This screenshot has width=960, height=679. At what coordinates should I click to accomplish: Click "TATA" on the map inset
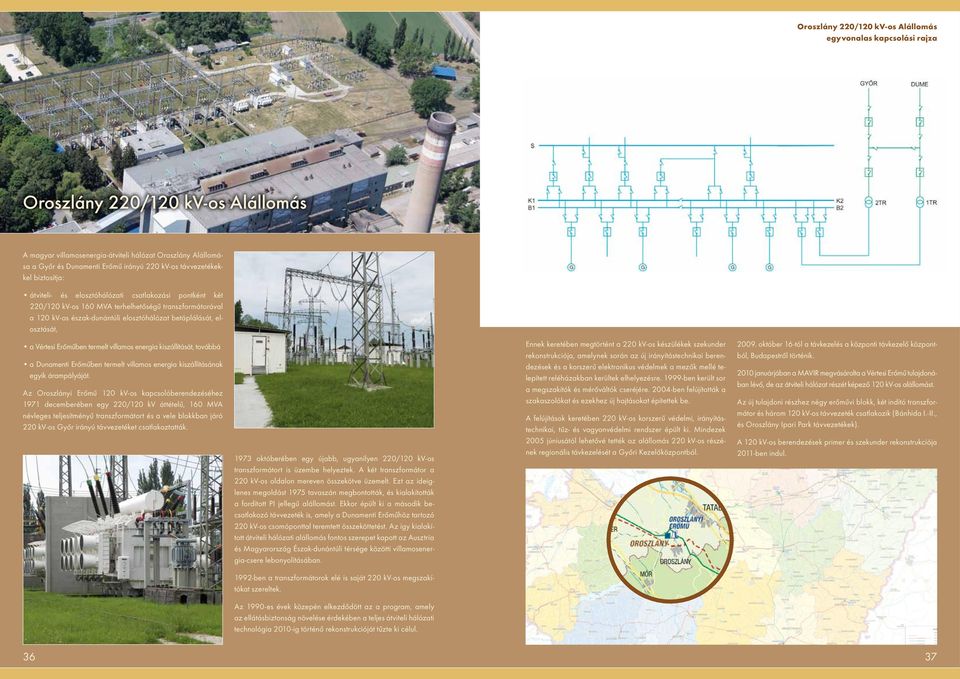[713, 508]
